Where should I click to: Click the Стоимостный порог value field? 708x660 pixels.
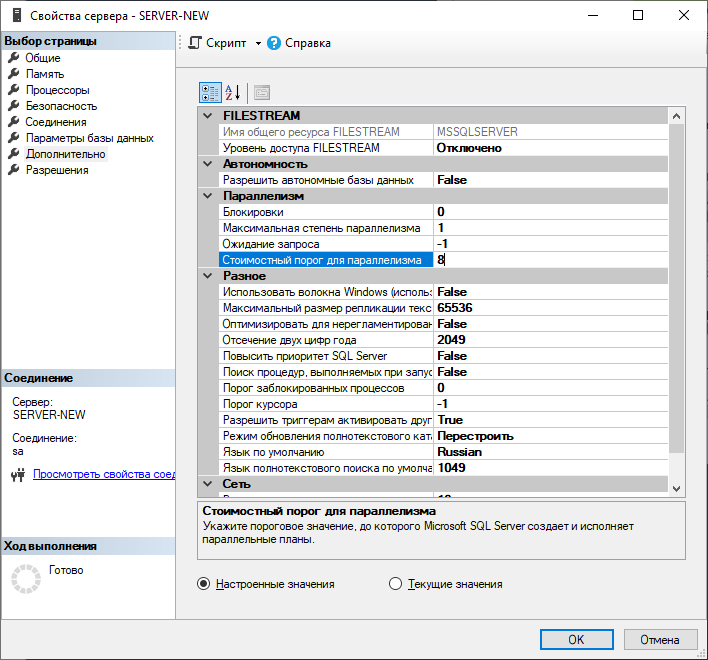[550, 260]
